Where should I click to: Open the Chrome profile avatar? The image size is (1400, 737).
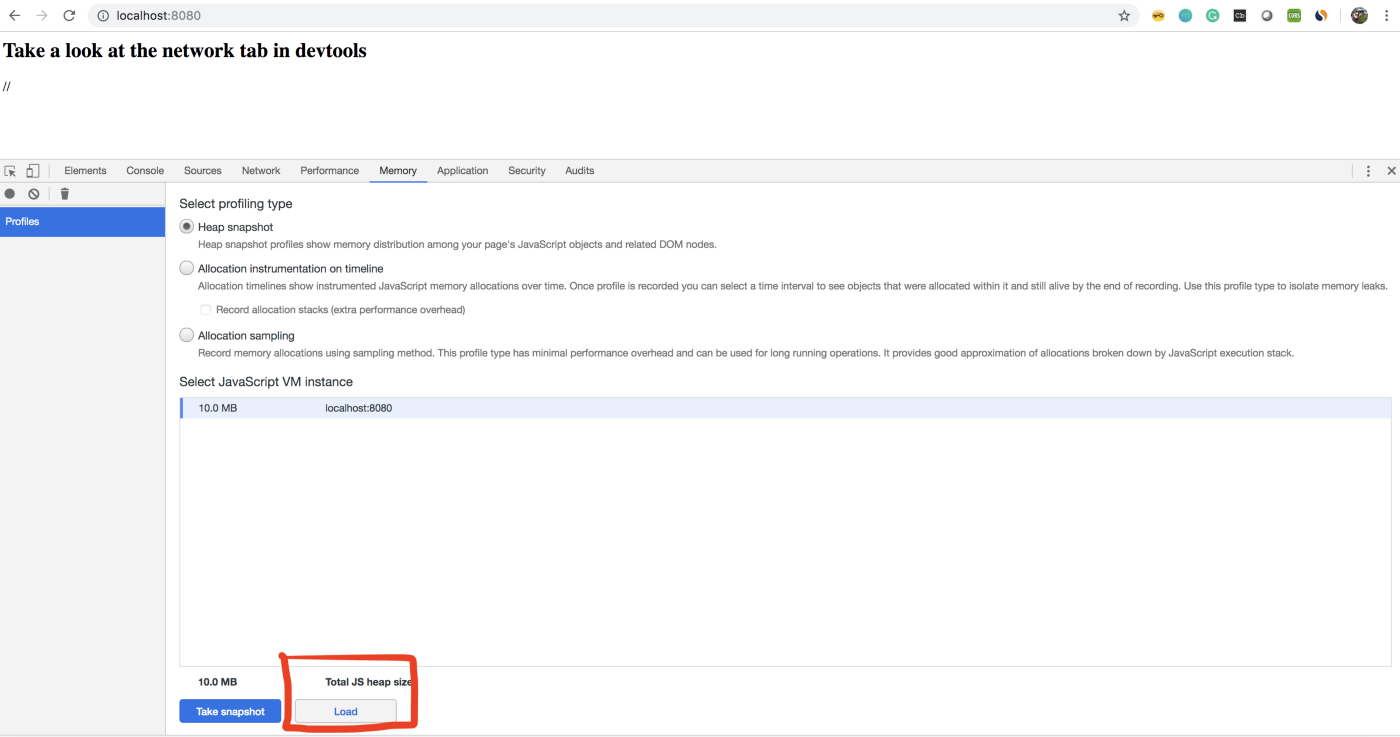coord(1359,16)
